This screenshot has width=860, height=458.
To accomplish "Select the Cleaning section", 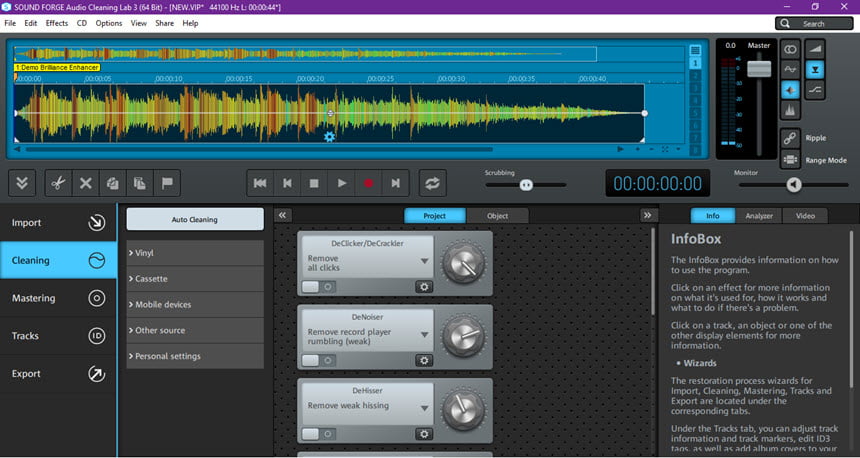I will (58, 261).
